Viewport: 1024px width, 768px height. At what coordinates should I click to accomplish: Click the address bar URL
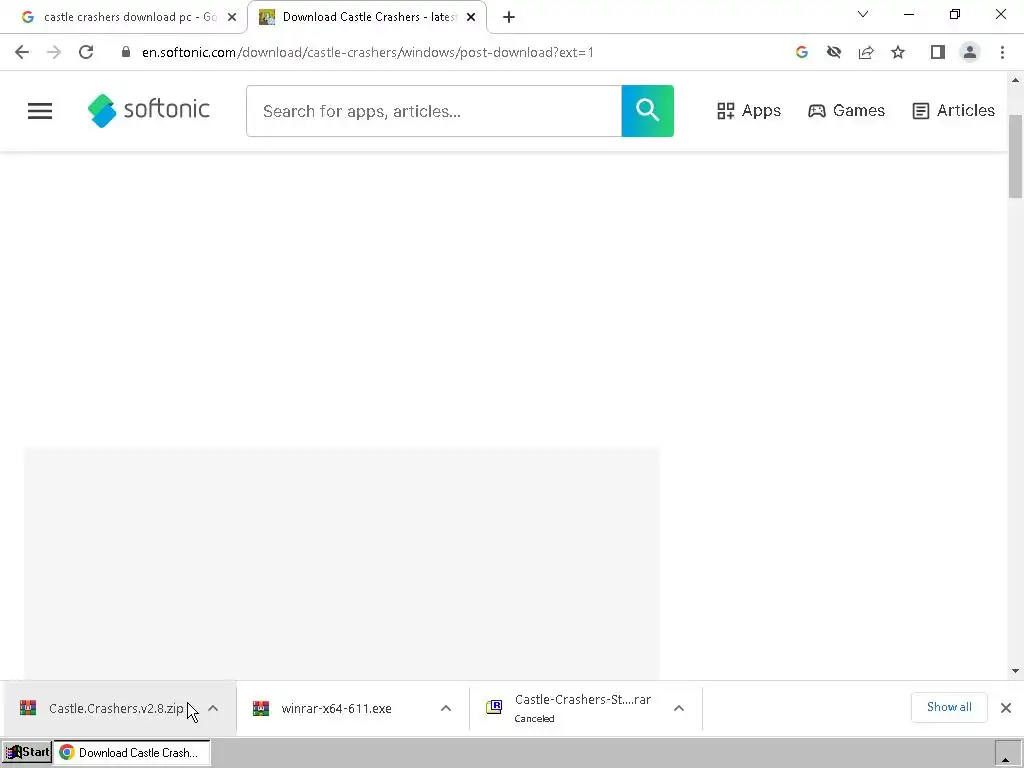(x=368, y=52)
